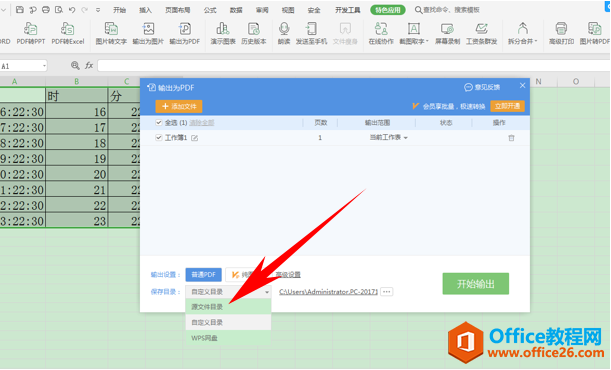
Task: Click the save icon in quick access toolbar
Action: (19, 10)
